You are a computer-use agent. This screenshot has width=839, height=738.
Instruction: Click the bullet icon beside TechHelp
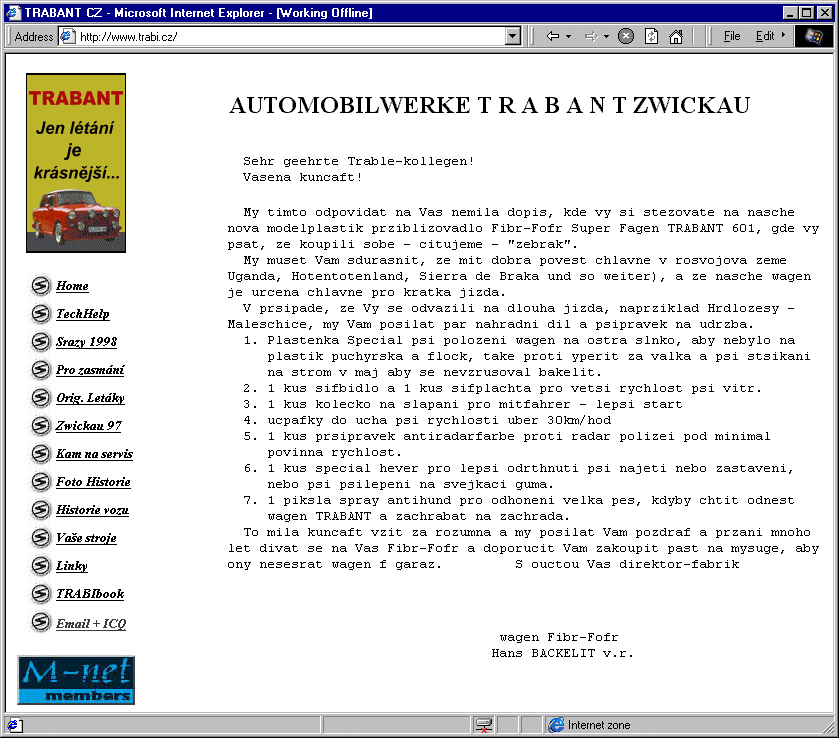tap(41, 314)
